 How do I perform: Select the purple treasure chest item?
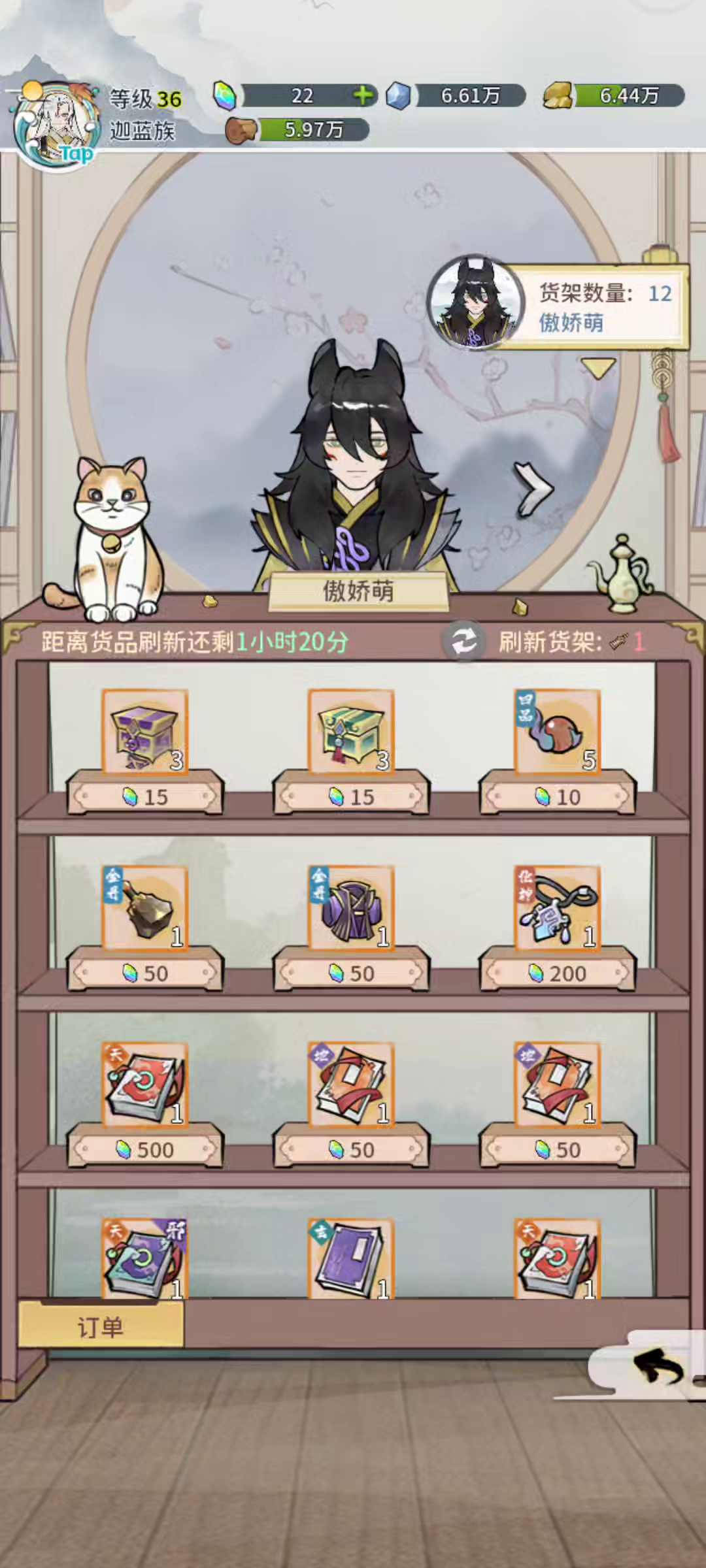(x=145, y=732)
